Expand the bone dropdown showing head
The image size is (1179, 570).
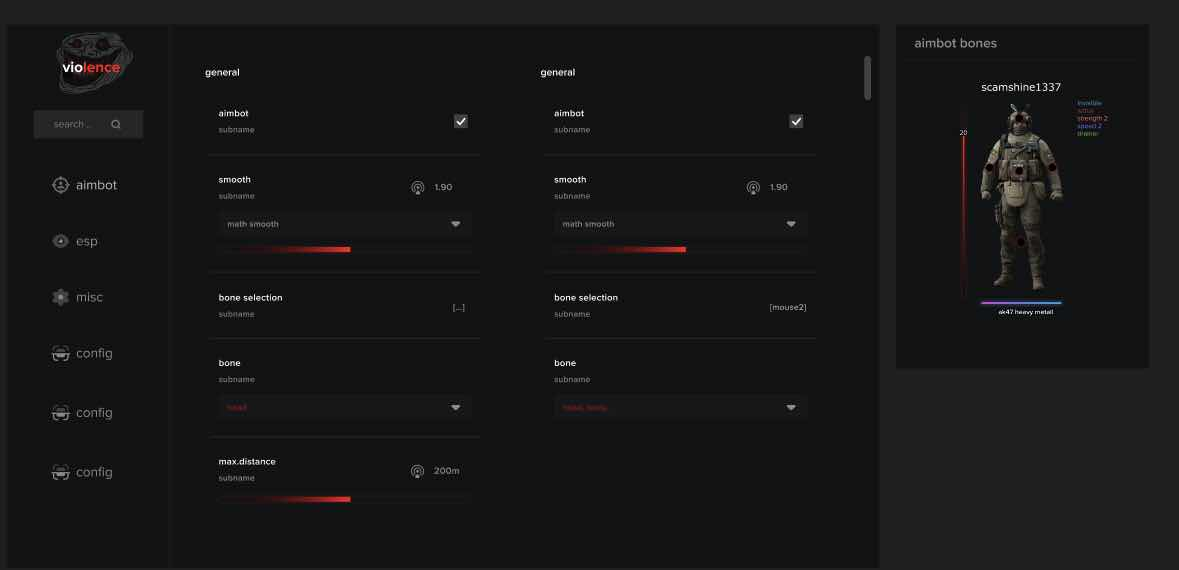click(x=345, y=408)
